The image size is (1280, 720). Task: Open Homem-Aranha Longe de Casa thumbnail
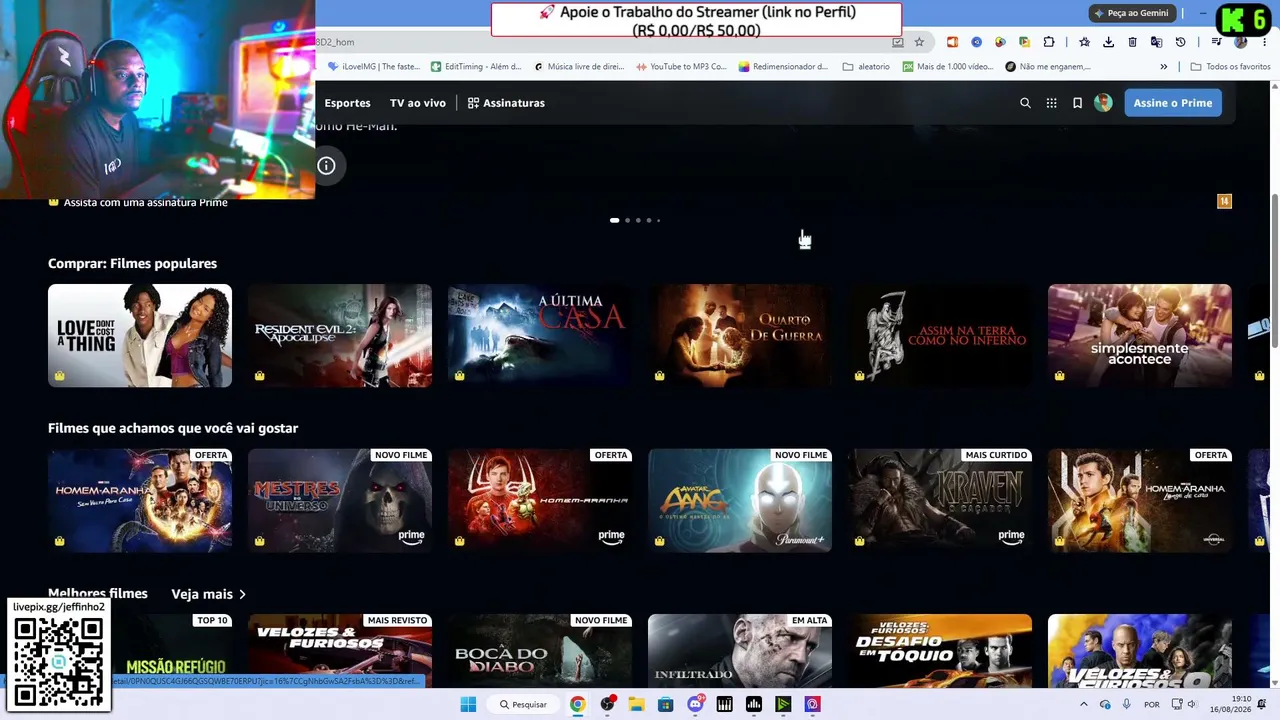[x=1140, y=500]
